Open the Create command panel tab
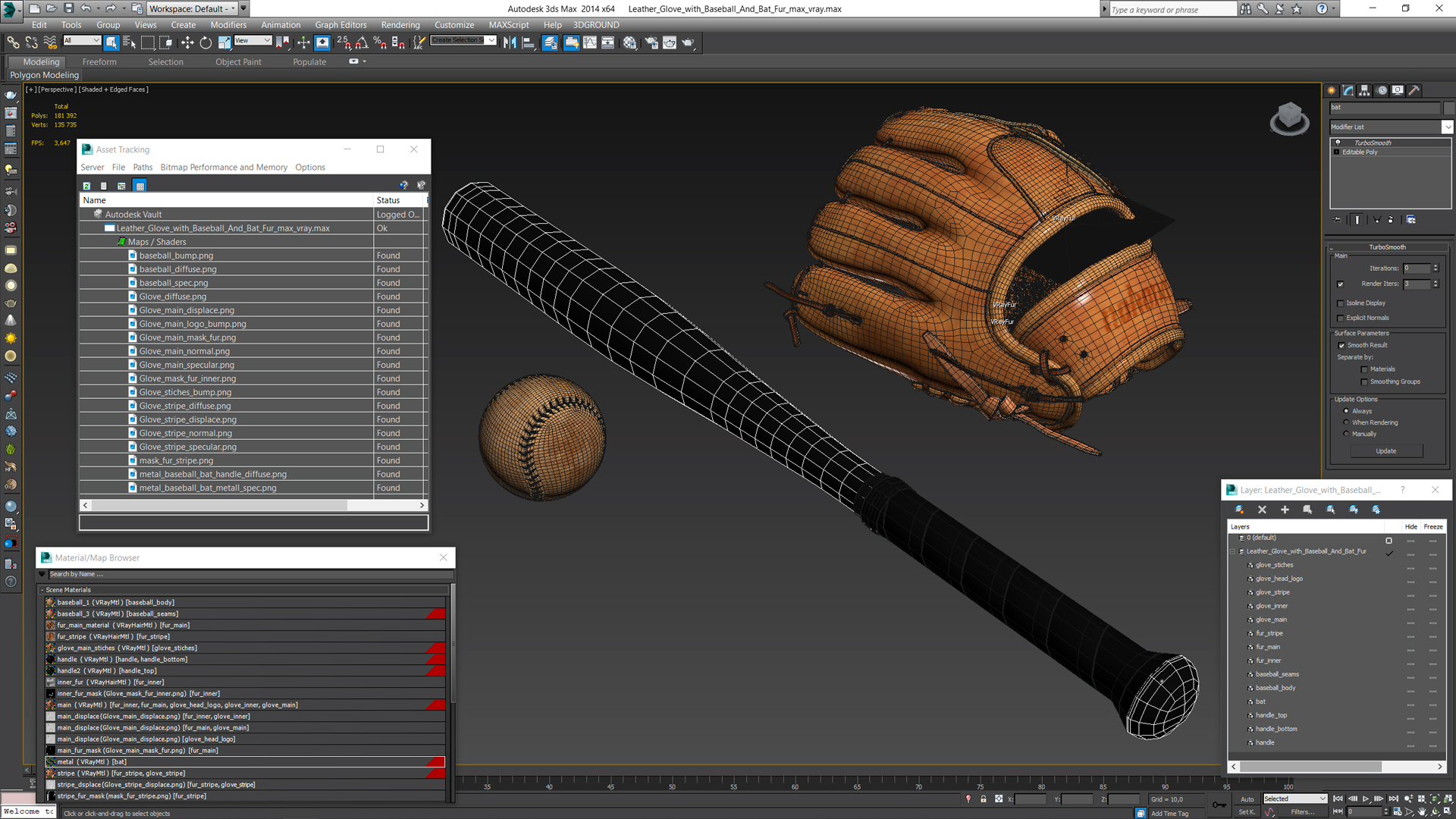The width and height of the screenshot is (1456, 819). click(x=1332, y=90)
